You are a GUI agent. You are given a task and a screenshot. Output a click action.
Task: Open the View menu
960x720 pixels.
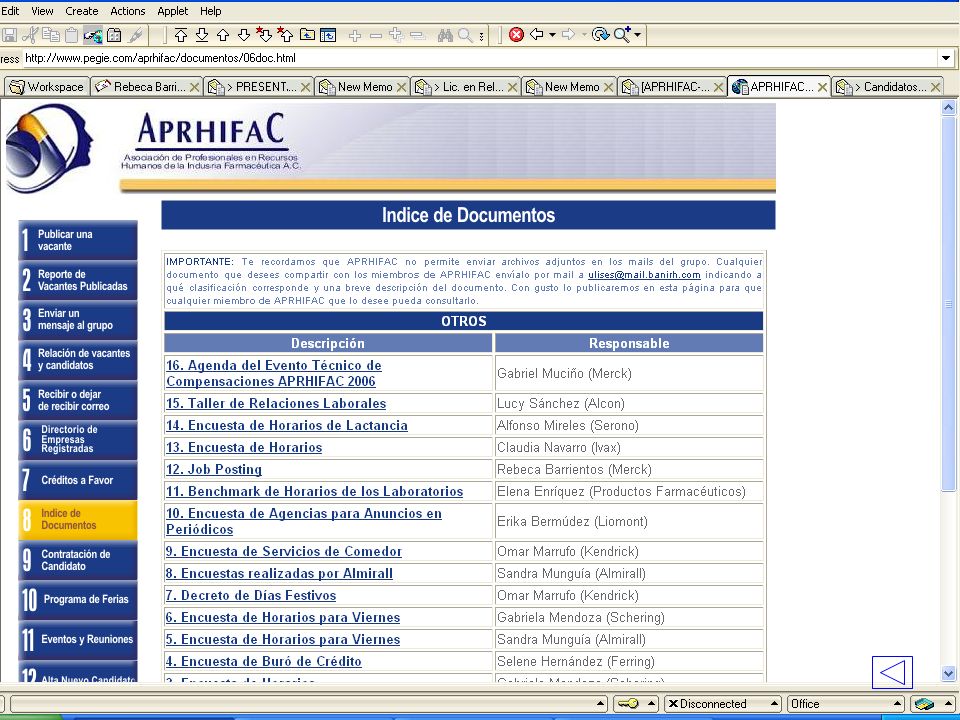click(x=42, y=11)
